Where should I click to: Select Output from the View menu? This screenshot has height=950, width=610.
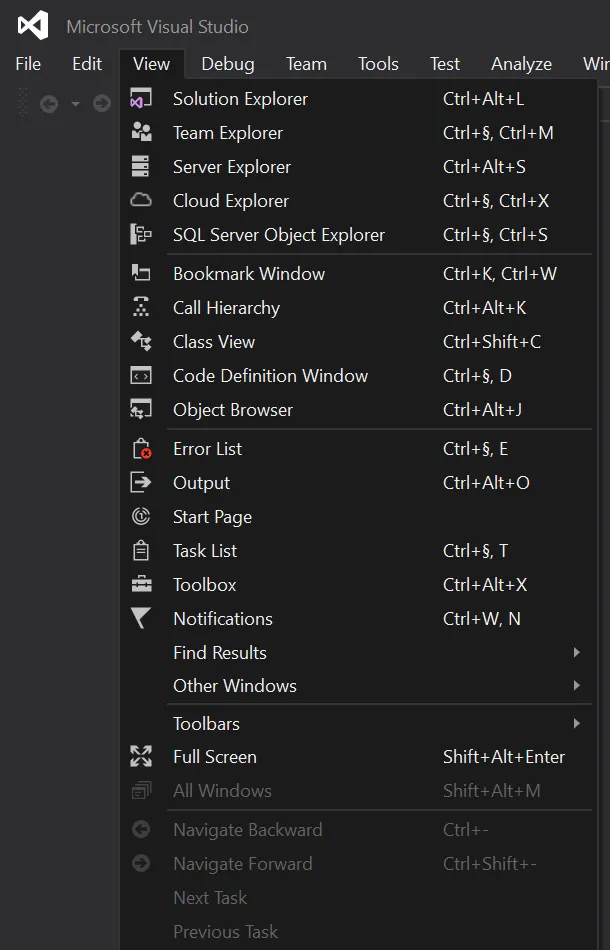[202, 483]
